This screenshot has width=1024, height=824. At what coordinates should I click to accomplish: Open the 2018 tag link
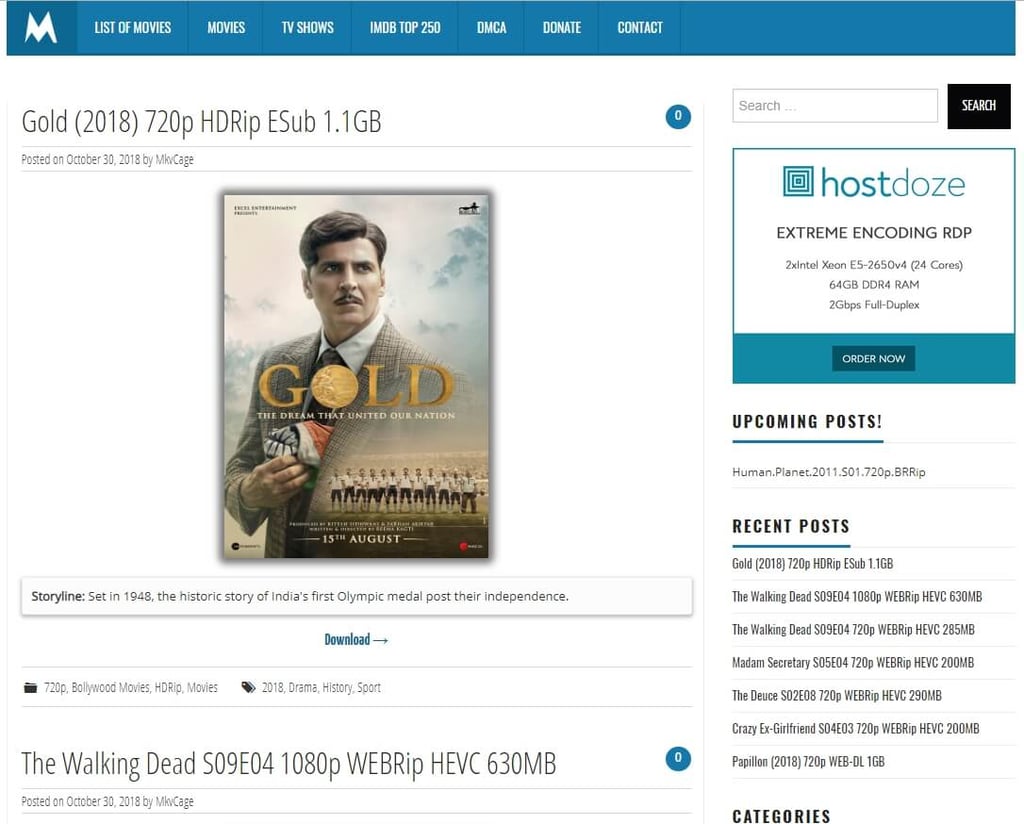pyautogui.click(x=272, y=688)
